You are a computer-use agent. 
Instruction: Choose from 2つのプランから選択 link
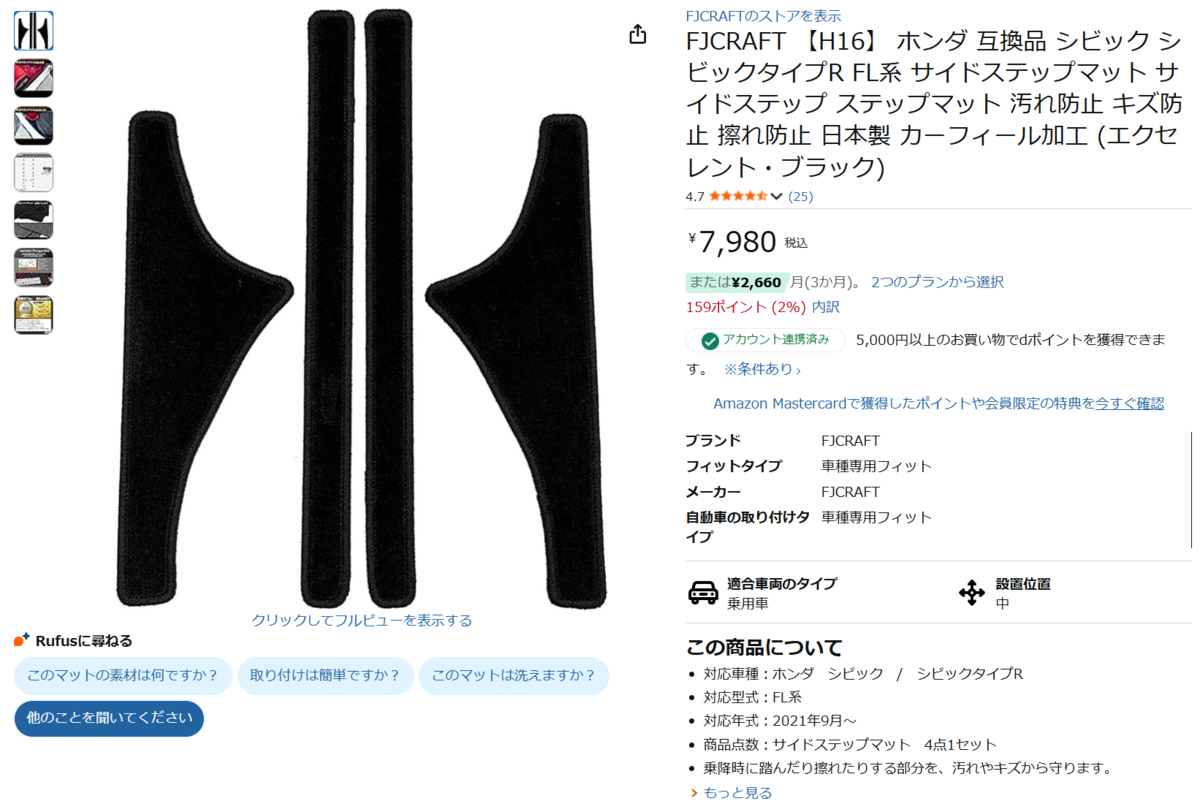point(937,282)
